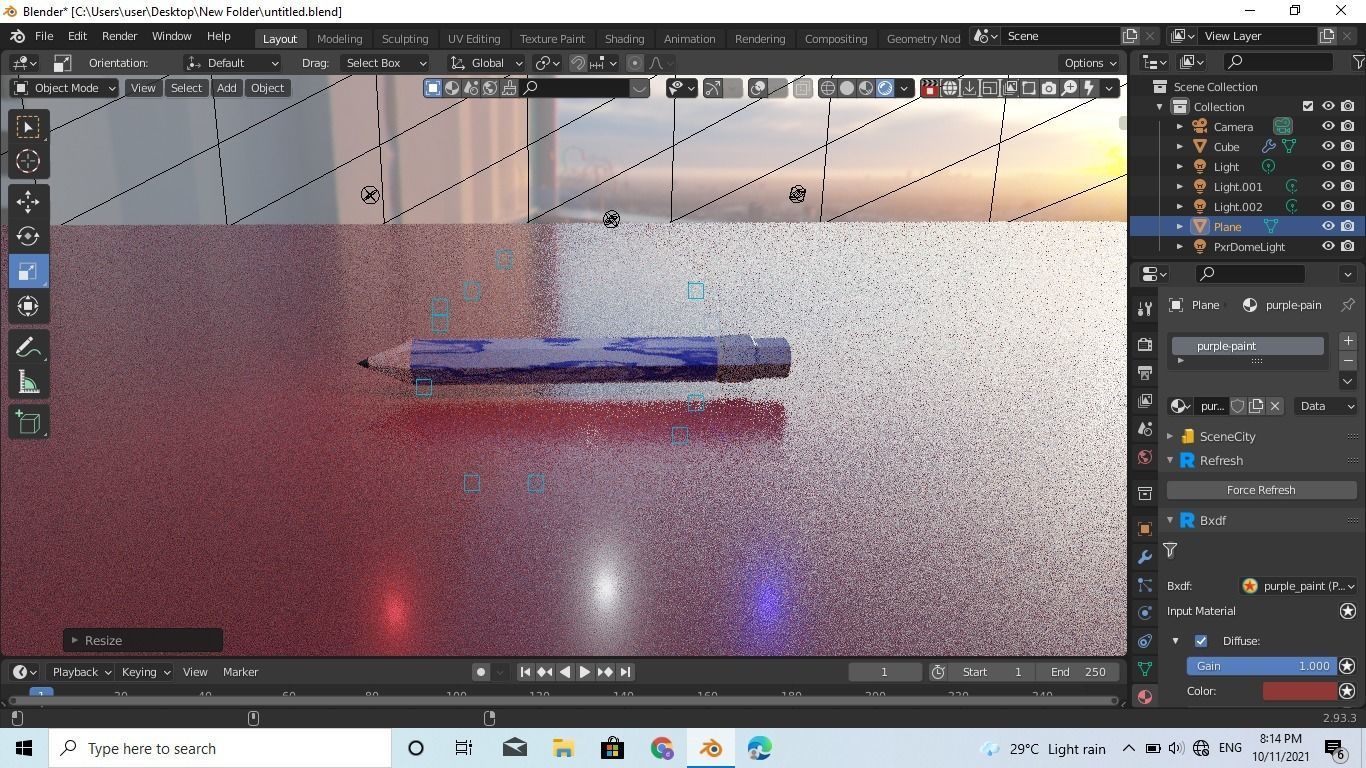Image resolution: width=1366 pixels, height=768 pixels.
Task: Open the Scene properties tab
Action: [1145, 428]
